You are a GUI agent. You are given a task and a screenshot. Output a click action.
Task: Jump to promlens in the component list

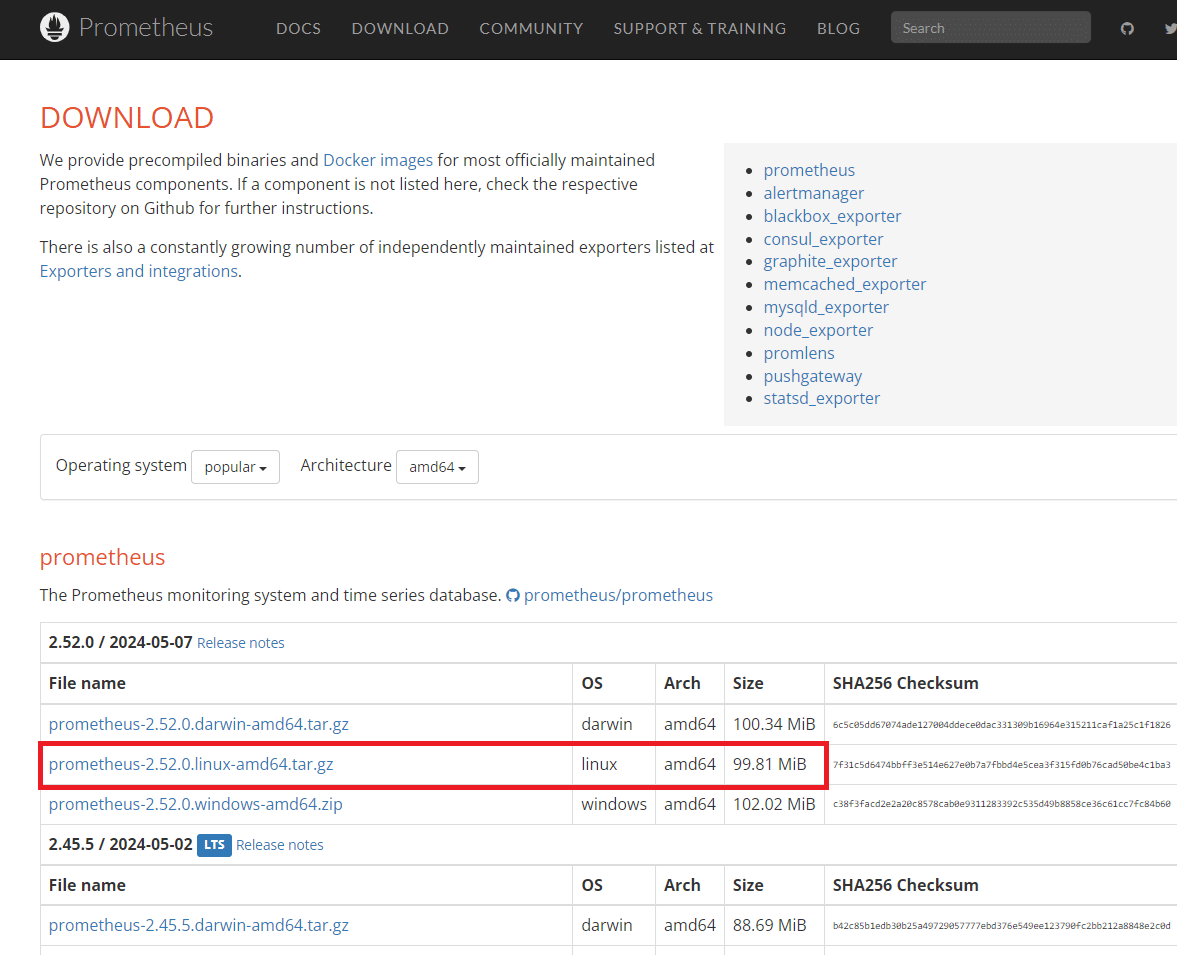[x=799, y=353]
